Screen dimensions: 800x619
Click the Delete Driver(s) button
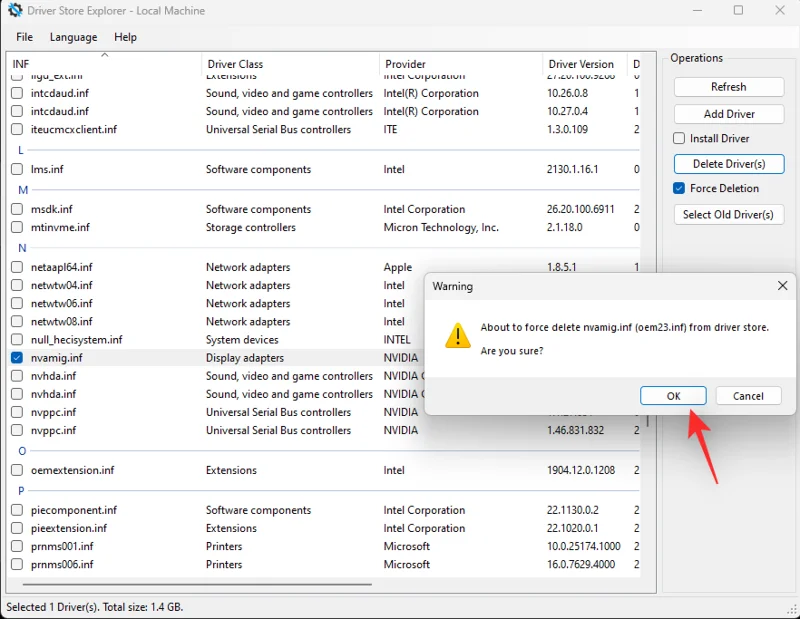728,163
